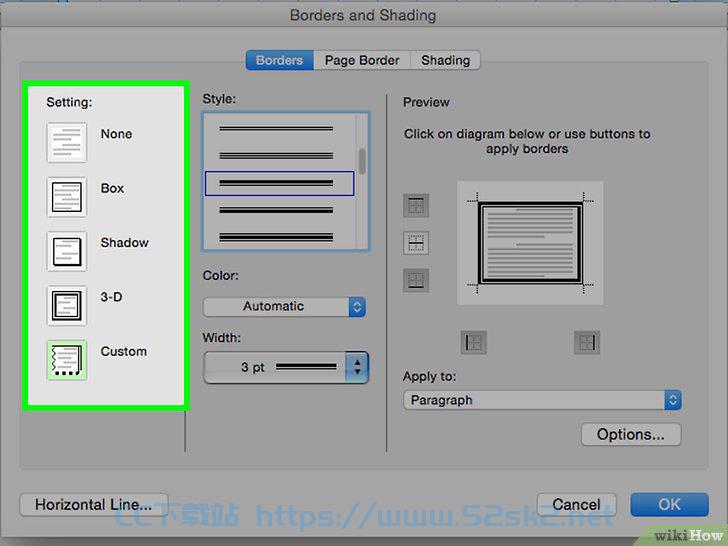Image resolution: width=728 pixels, height=546 pixels.
Task: Open the Page Border tab
Action: (x=362, y=60)
